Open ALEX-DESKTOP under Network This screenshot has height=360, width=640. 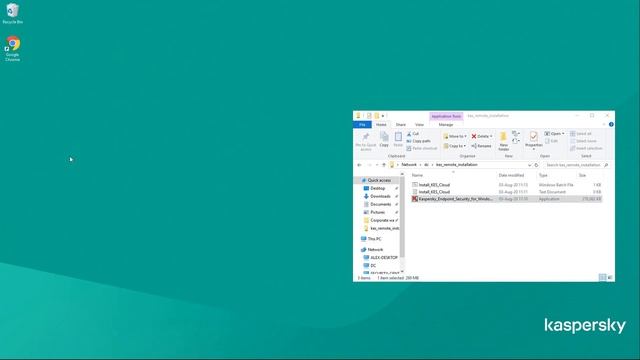(x=380, y=258)
